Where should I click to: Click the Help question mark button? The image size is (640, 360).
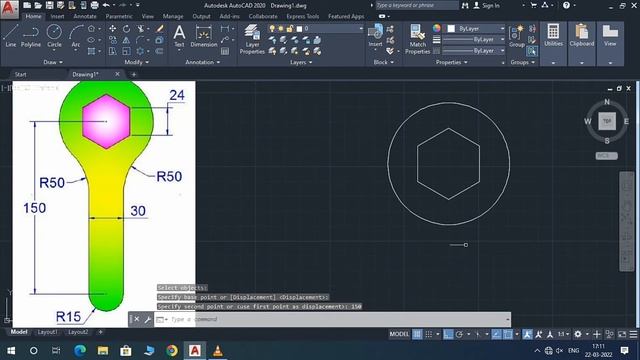566,5
